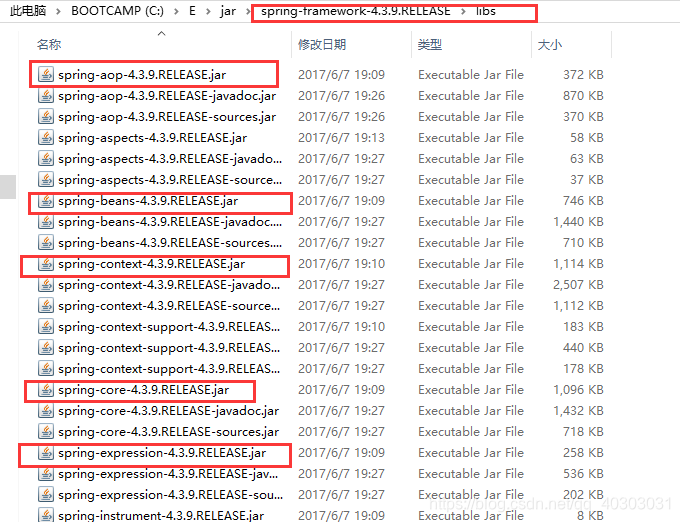
Task: Select file spring-expression-4.3.9.RELEASE.jar
Action: click(162, 453)
